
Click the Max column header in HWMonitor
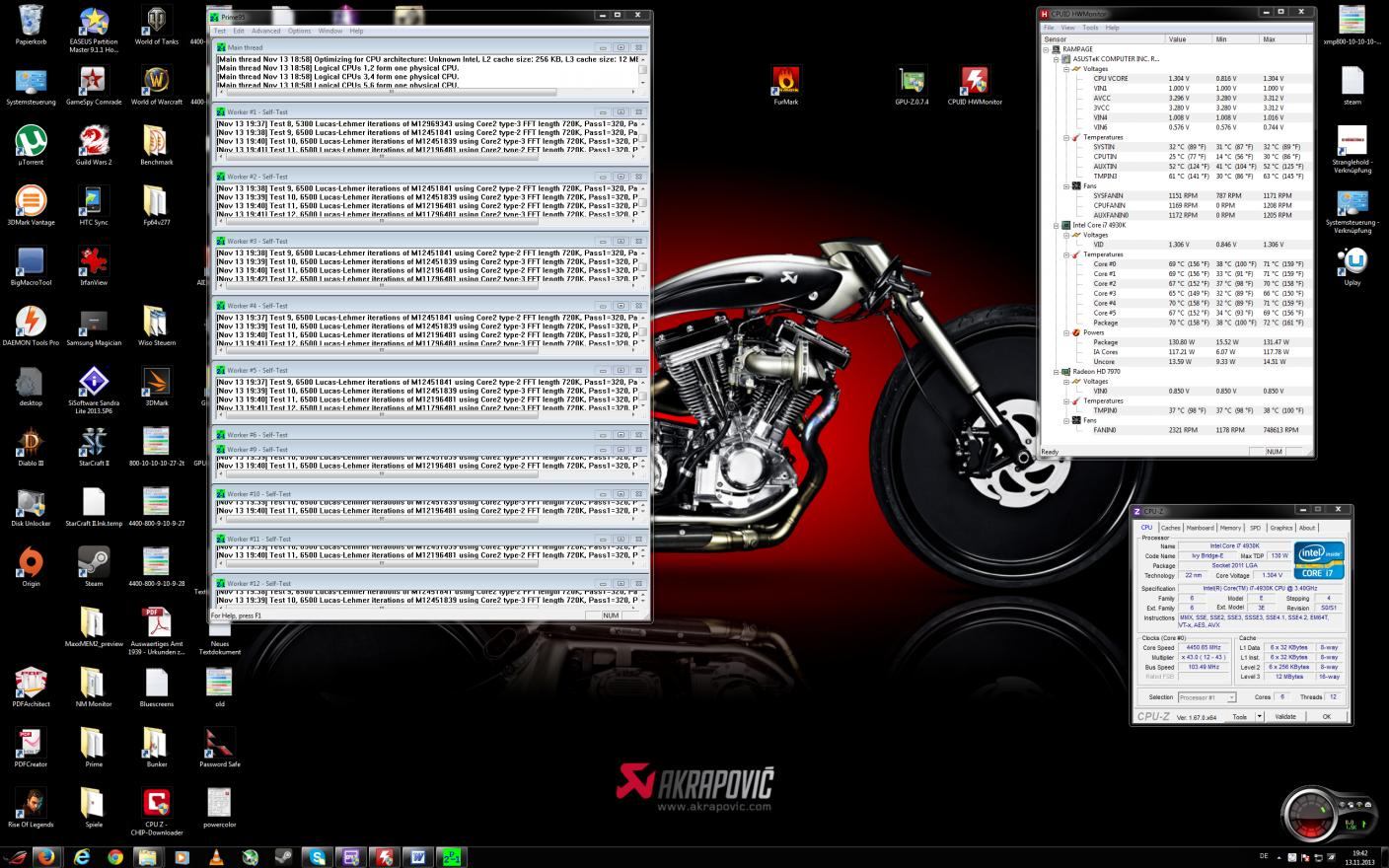pyautogui.click(x=1284, y=39)
